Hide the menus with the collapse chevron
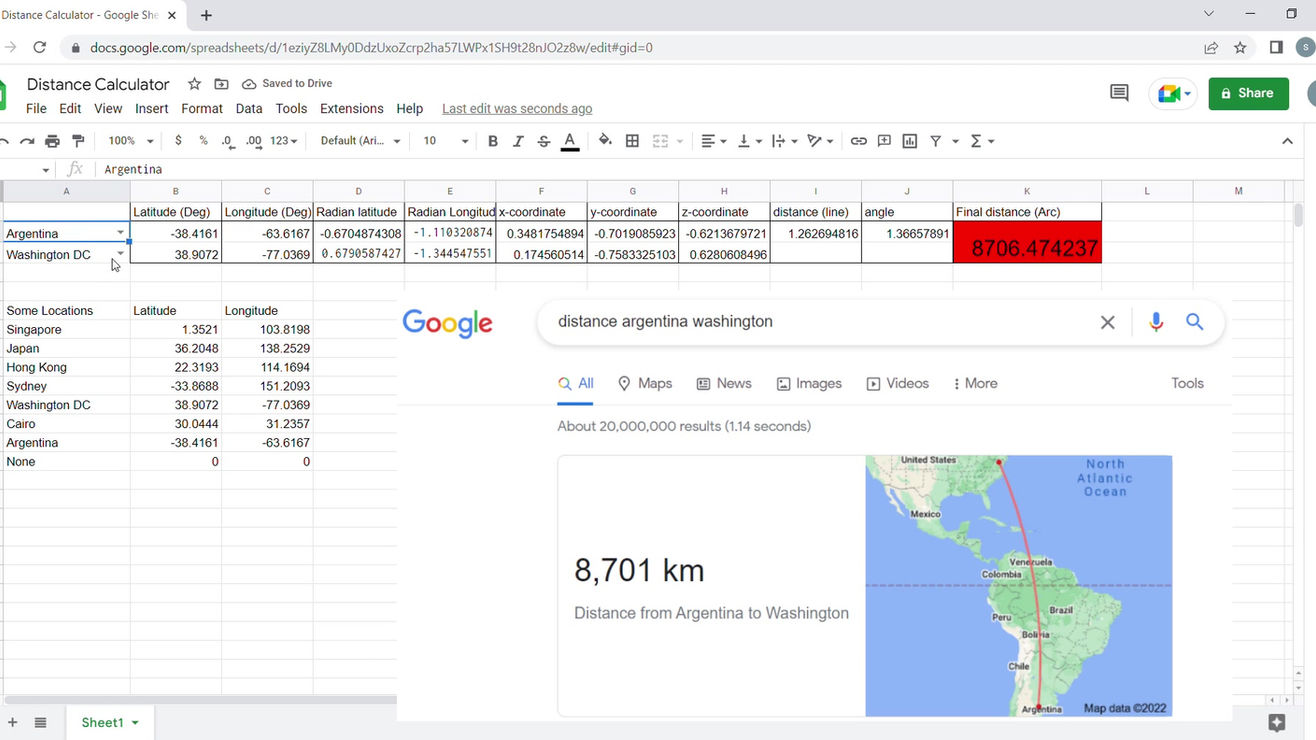The image size is (1316, 740). [1287, 141]
